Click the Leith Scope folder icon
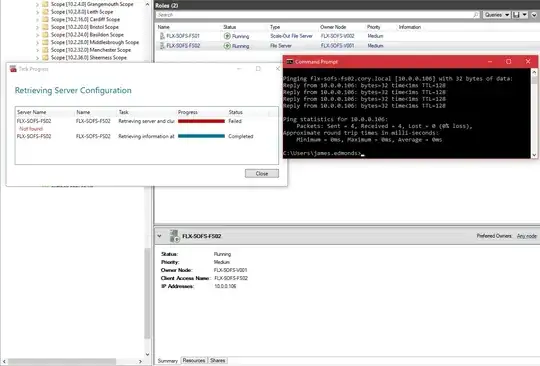This screenshot has width=540, height=366. [x=45, y=12]
